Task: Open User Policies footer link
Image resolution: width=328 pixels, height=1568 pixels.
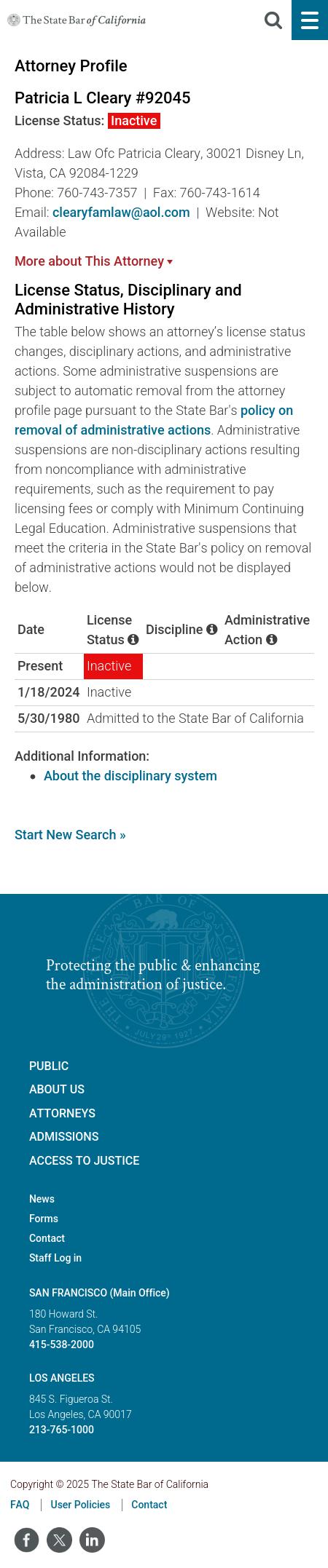Action: pos(80,1505)
